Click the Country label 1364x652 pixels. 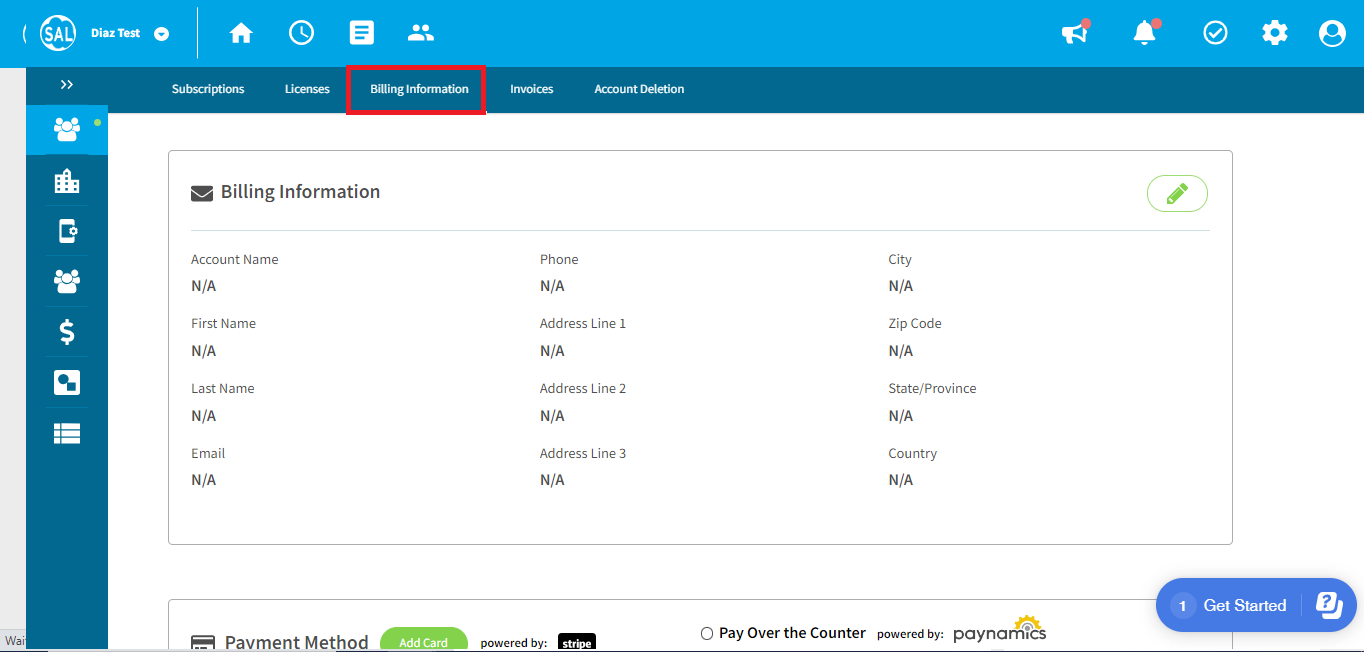pos(913,453)
